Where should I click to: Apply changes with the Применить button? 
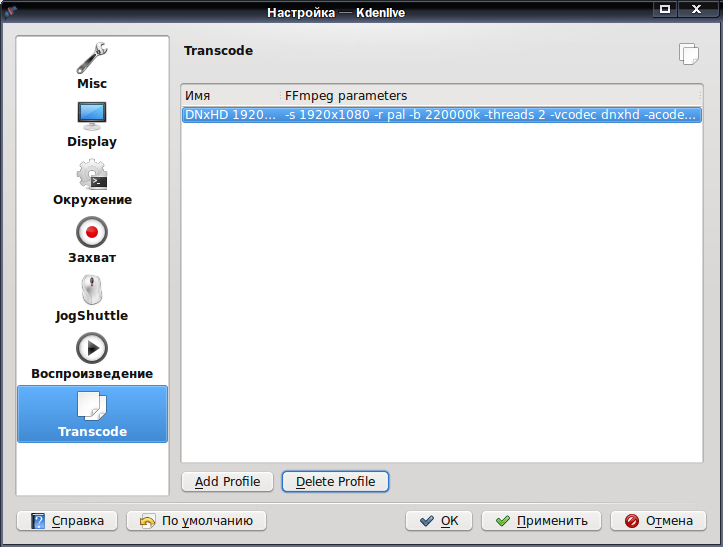tap(541, 521)
